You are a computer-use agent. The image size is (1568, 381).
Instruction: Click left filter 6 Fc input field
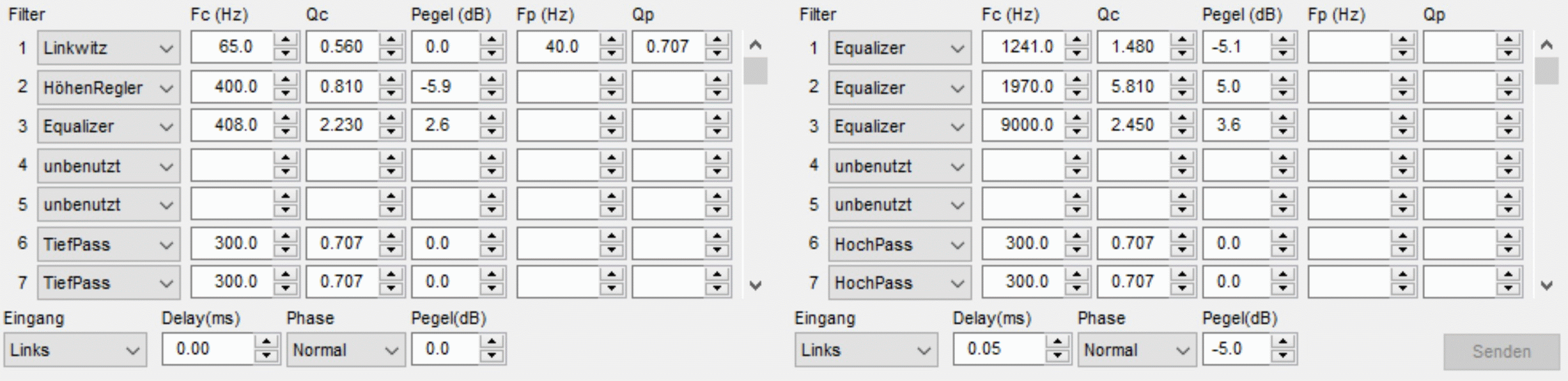tap(232, 244)
